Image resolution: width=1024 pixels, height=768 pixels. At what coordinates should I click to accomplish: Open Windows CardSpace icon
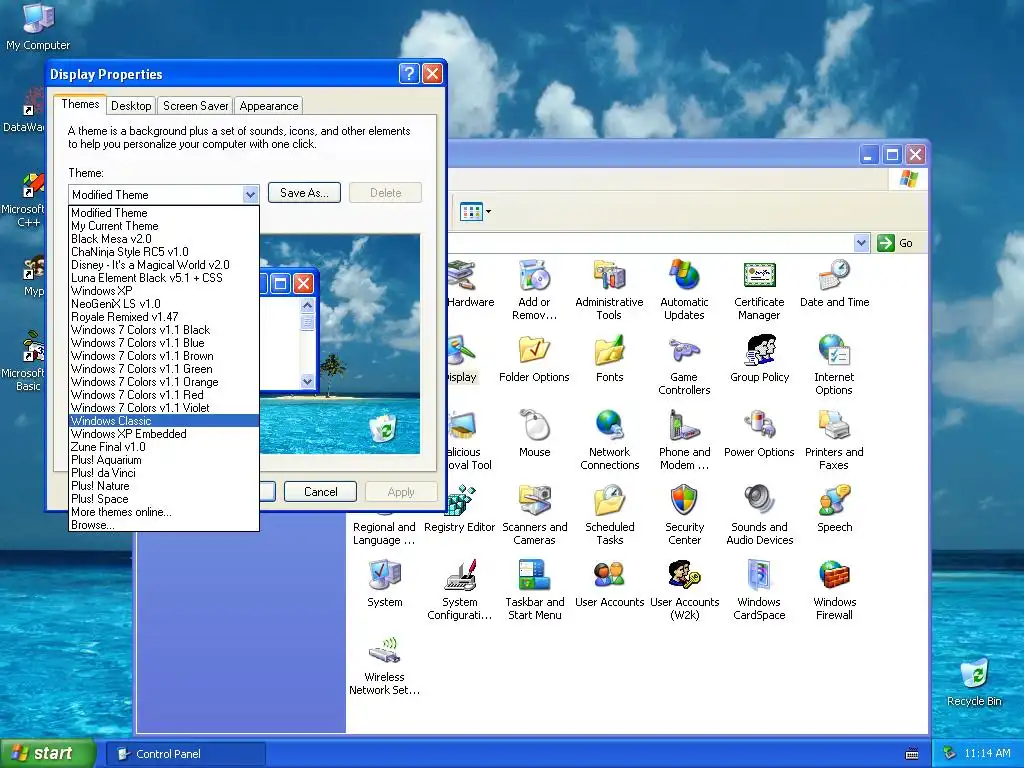(x=759, y=590)
